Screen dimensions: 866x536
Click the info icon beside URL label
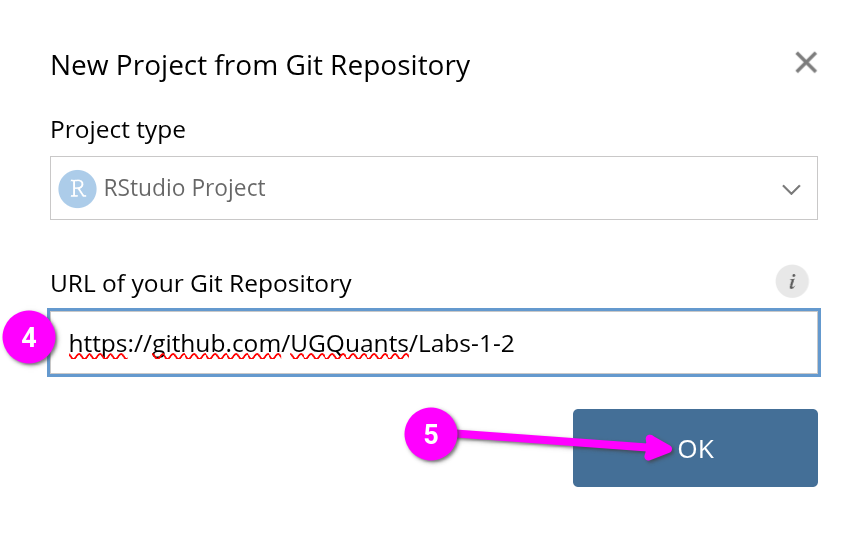[x=792, y=282]
